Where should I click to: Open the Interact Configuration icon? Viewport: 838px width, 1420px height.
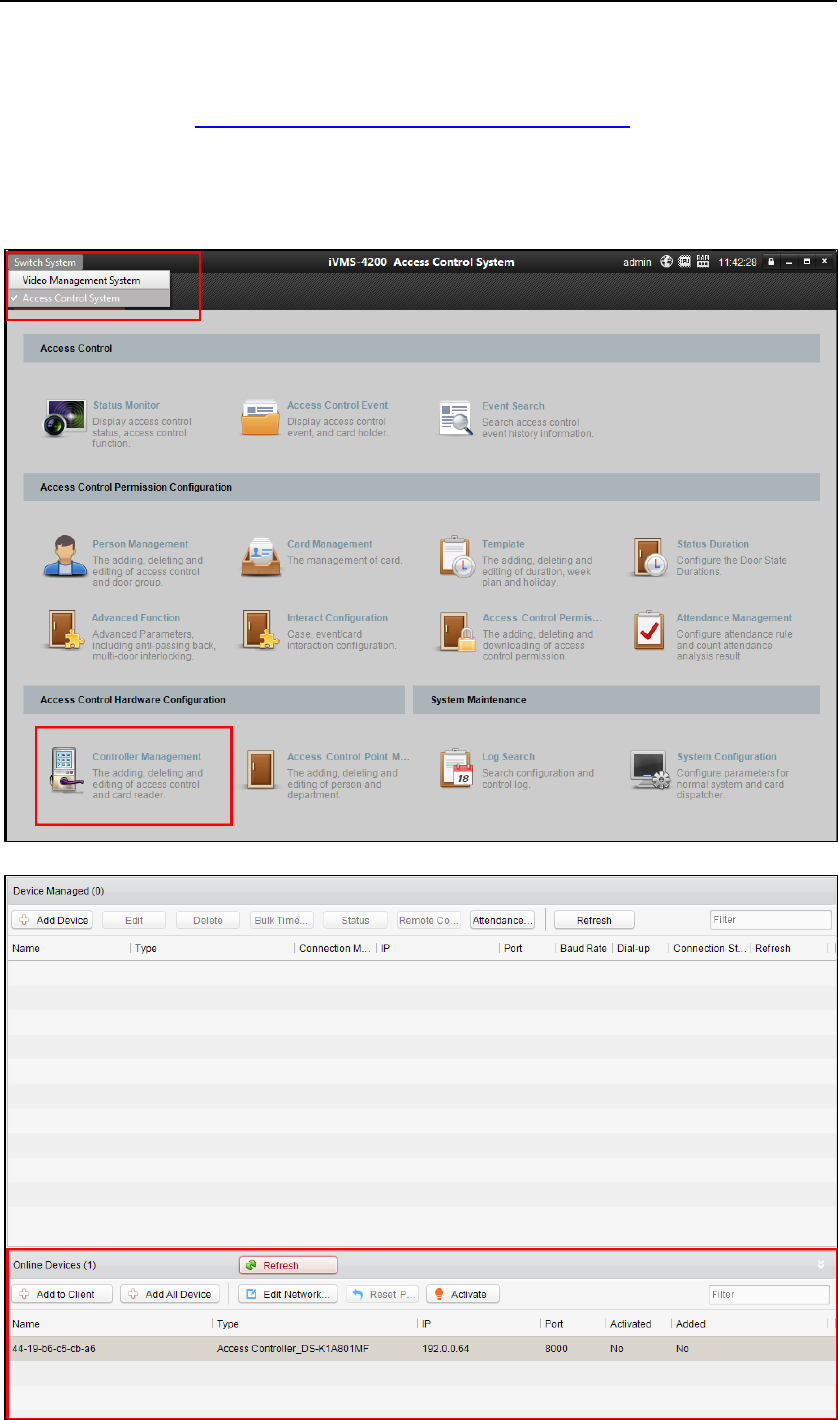pos(260,631)
